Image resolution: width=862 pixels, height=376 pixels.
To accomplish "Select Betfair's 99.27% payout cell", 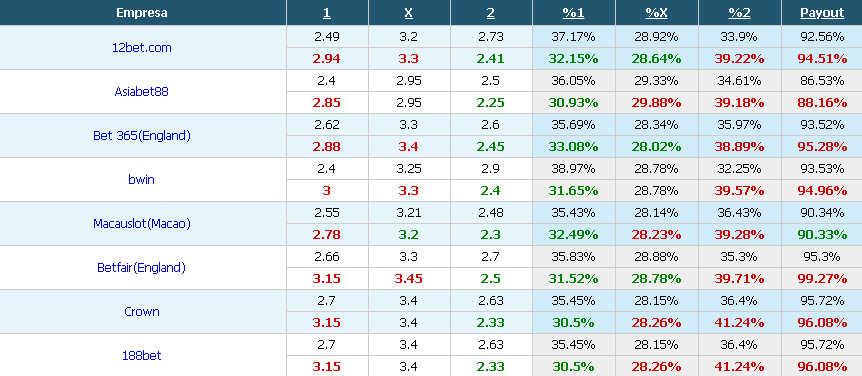I will click(x=822, y=279).
